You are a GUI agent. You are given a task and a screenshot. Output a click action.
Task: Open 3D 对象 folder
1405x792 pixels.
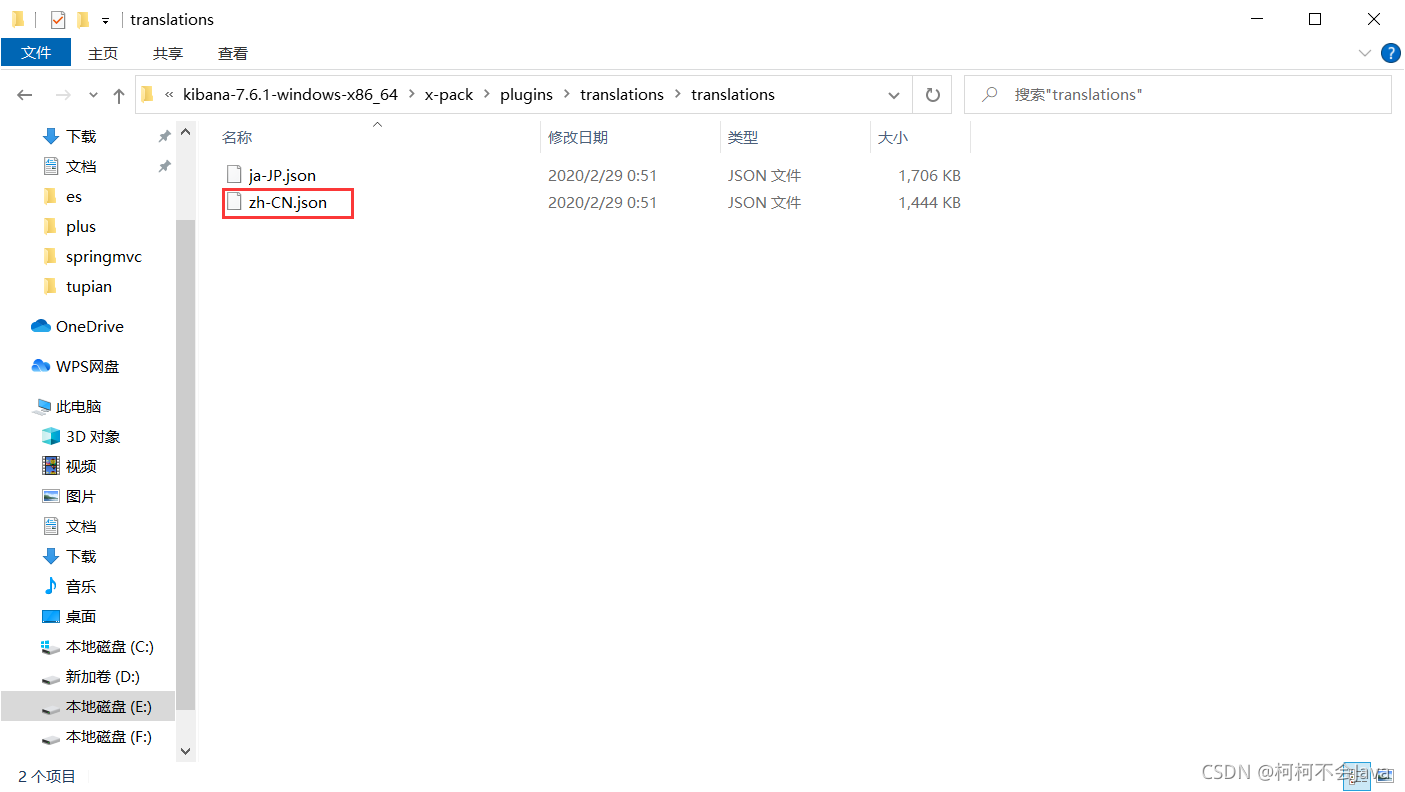(93, 436)
